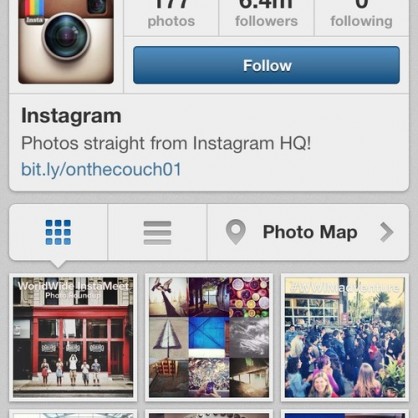
Task: Open the nine-photo collage thumbnail
Action: tap(209, 337)
